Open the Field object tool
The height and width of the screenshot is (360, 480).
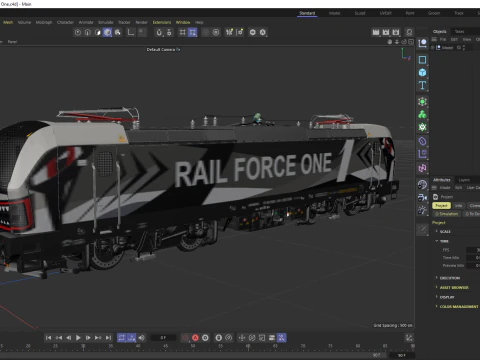click(422, 154)
